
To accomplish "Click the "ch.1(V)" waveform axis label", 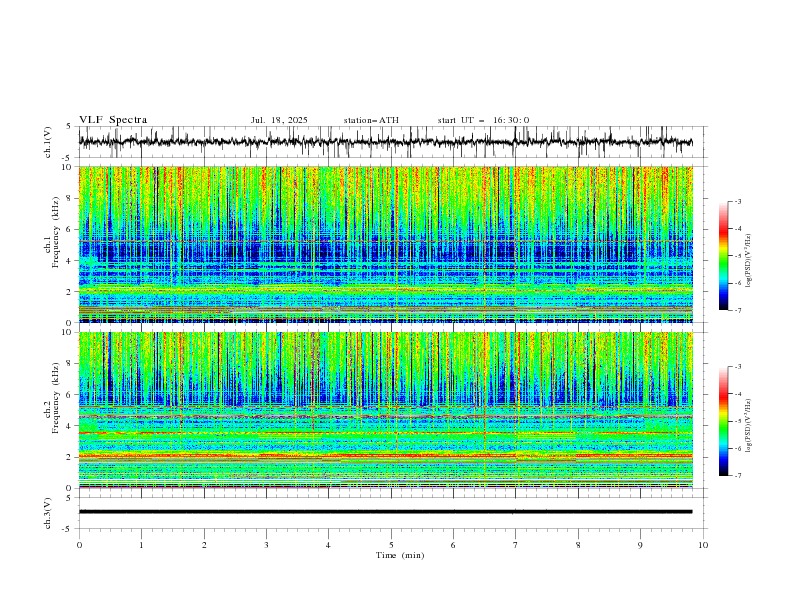I will coord(48,142).
